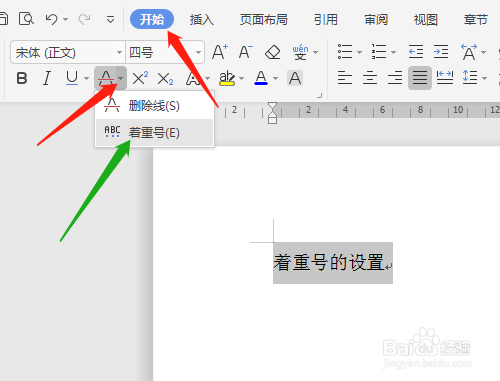The height and width of the screenshot is (381, 500).
Task: Open the 章节 tab
Action: point(476,20)
